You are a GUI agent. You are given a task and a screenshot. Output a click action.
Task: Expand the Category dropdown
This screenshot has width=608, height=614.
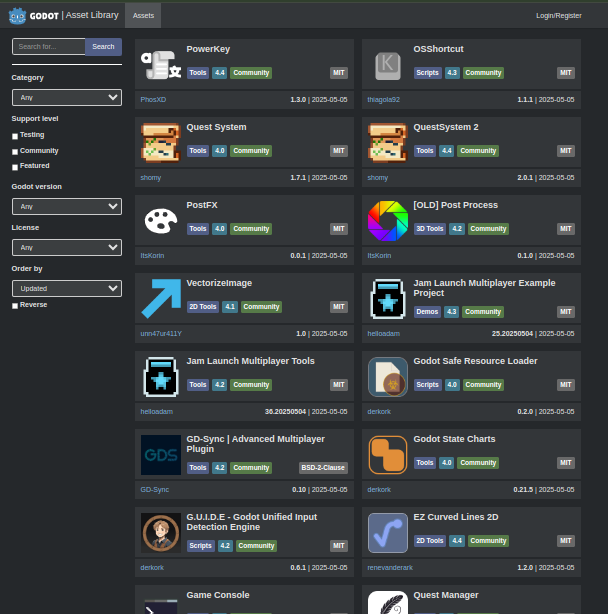click(67, 98)
